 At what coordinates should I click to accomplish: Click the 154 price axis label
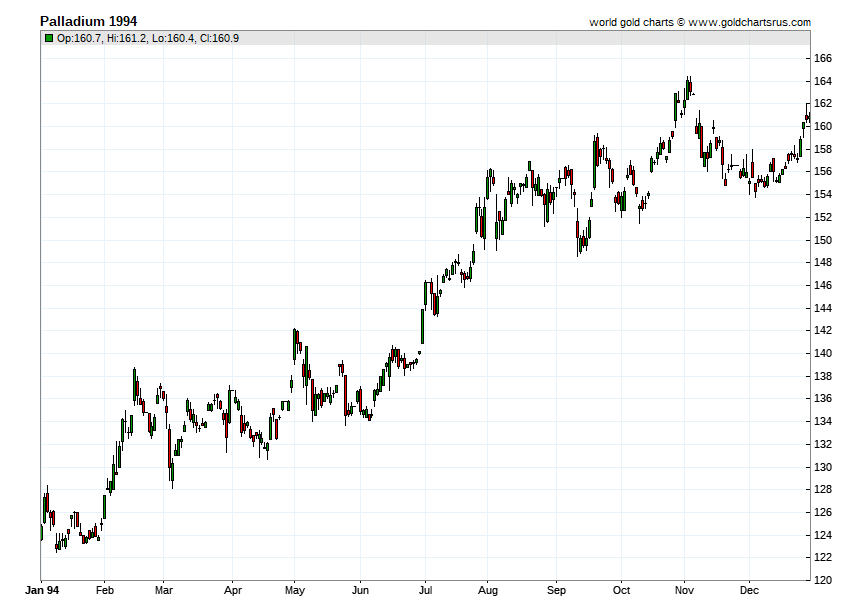tap(823, 194)
